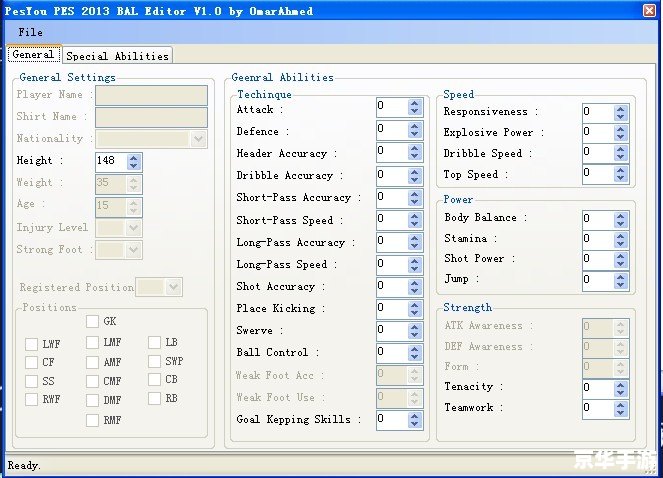Increase the Goal Kepping Skills value
This screenshot has height=478, width=663.
pos(415,416)
